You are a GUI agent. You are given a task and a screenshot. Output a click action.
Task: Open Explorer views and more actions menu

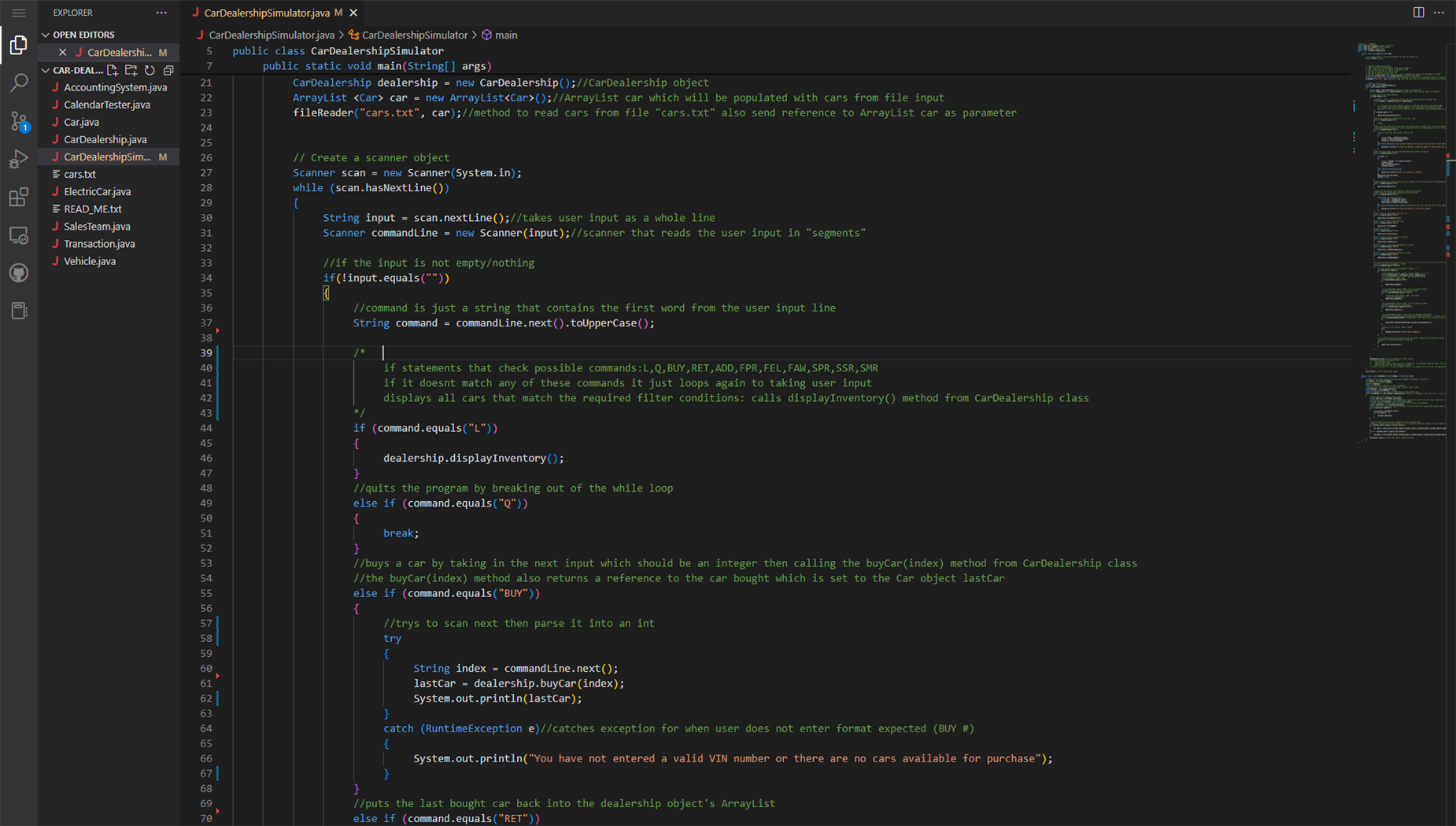tap(161, 13)
